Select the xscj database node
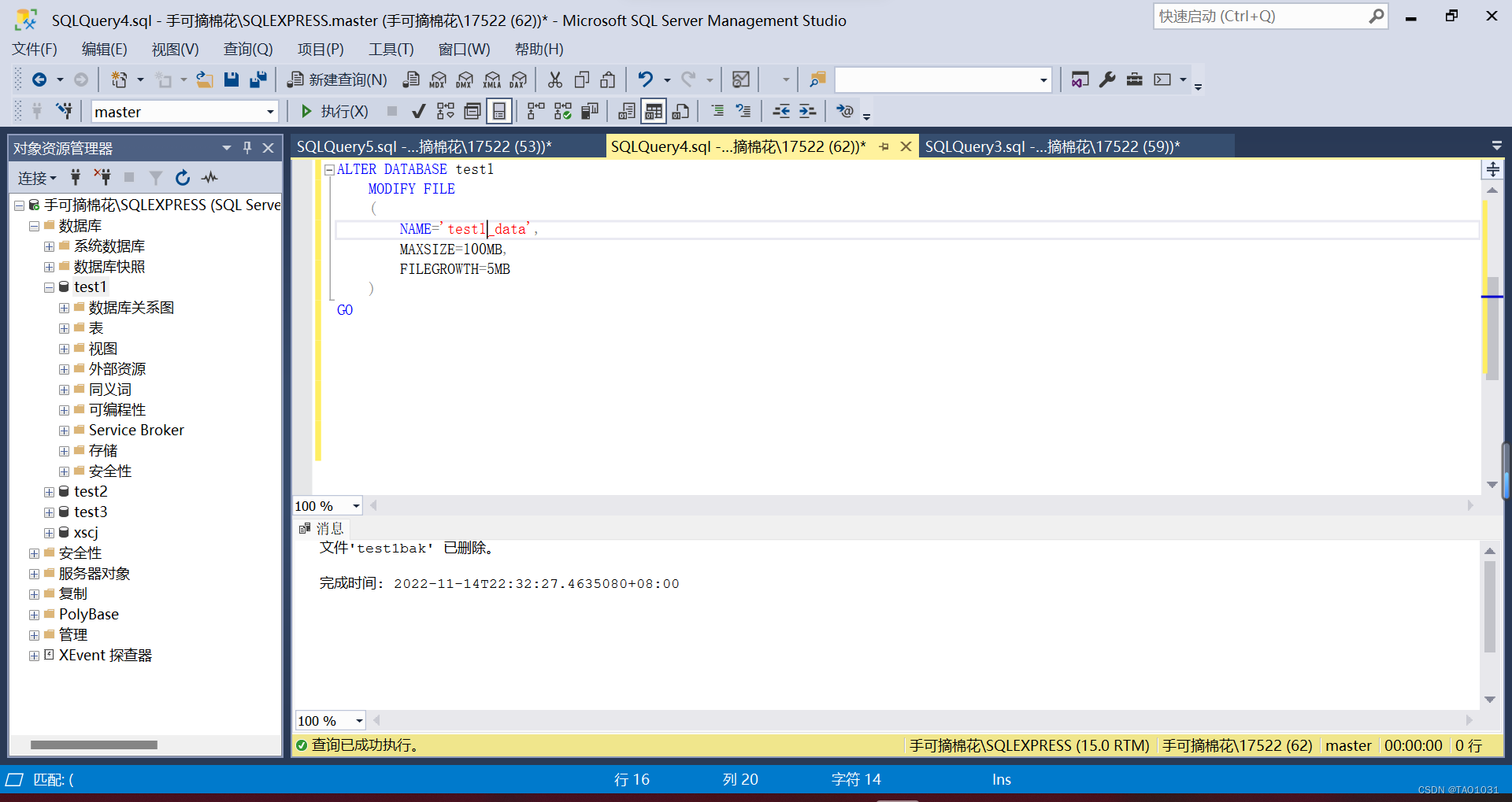Viewport: 1512px width, 802px height. (x=86, y=533)
